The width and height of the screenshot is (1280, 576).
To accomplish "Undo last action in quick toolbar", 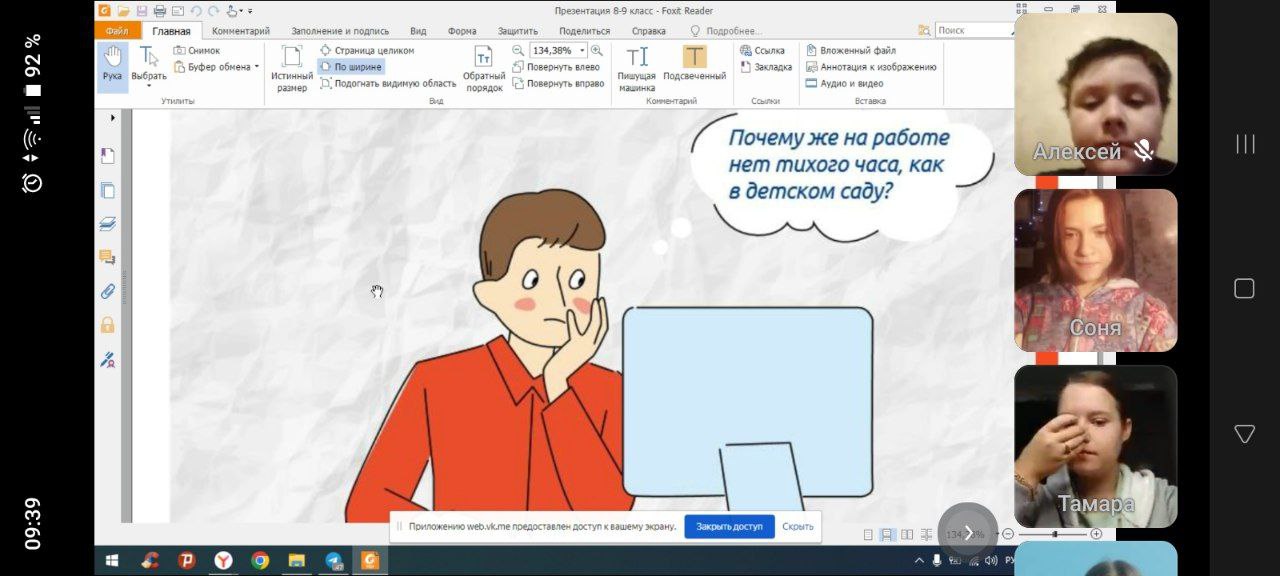I will pos(196,11).
